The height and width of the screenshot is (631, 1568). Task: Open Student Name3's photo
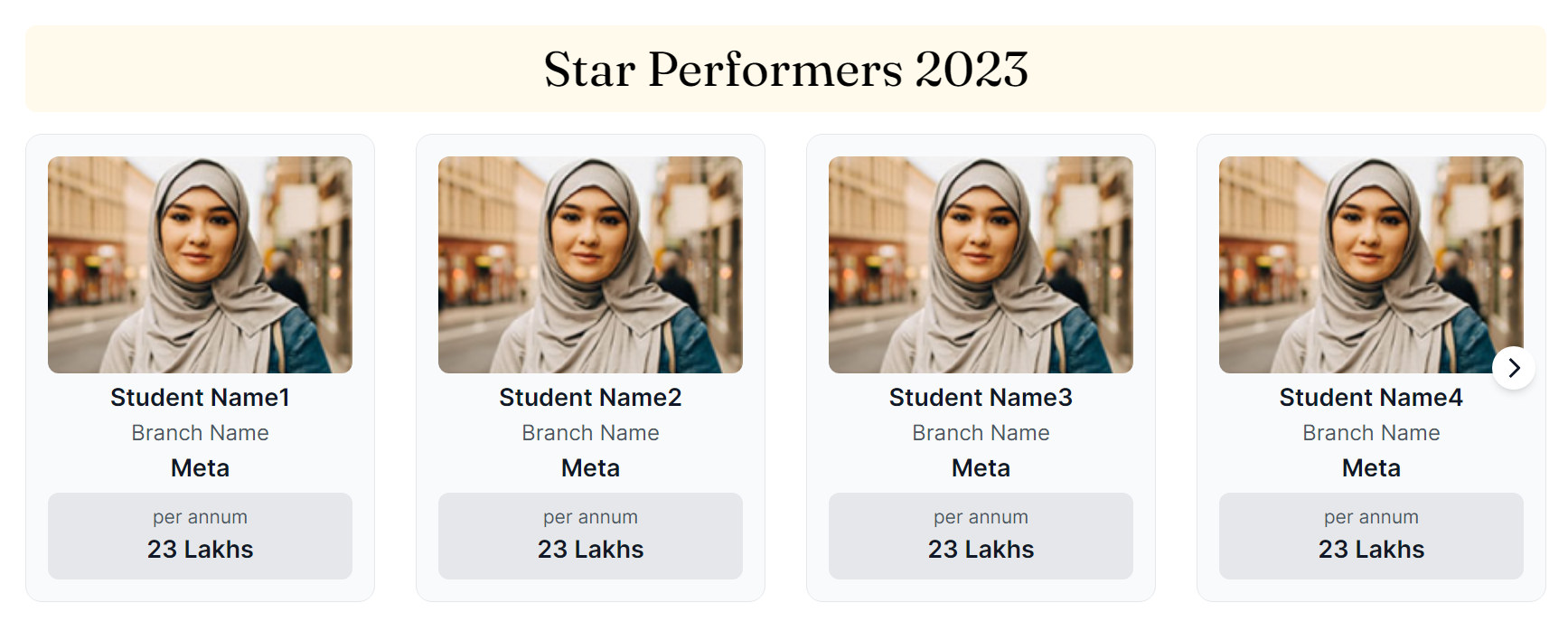click(x=981, y=264)
